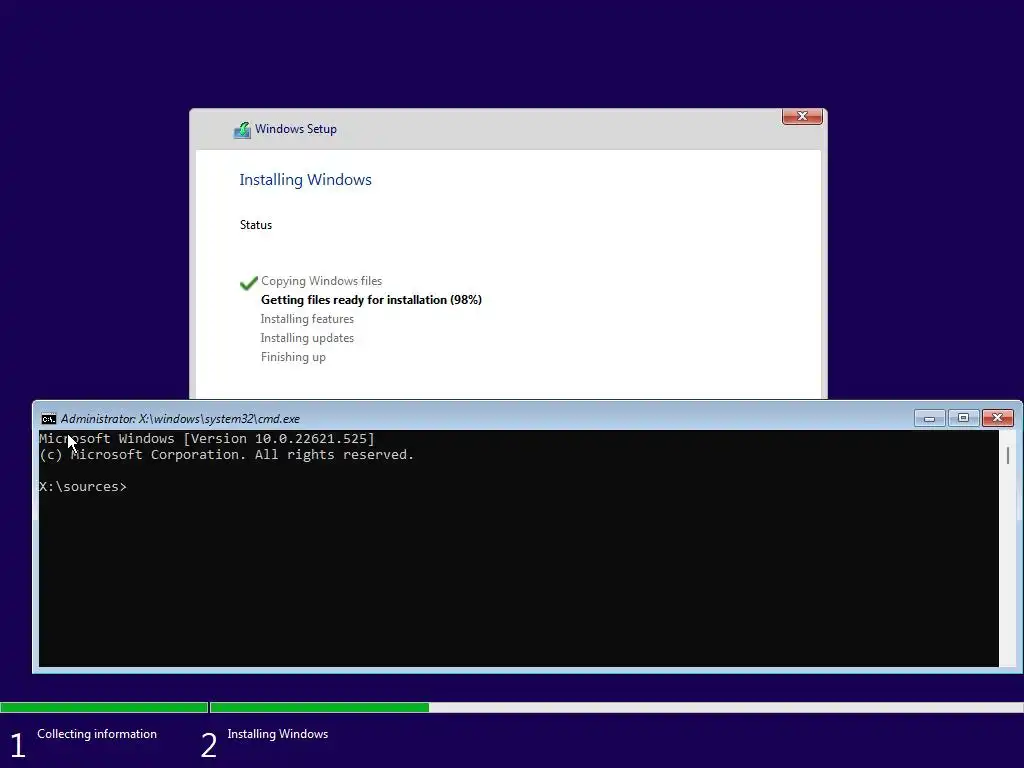Image resolution: width=1024 pixels, height=768 pixels.
Task: Close the Windows Setup dialog
Action: [802, 116]
